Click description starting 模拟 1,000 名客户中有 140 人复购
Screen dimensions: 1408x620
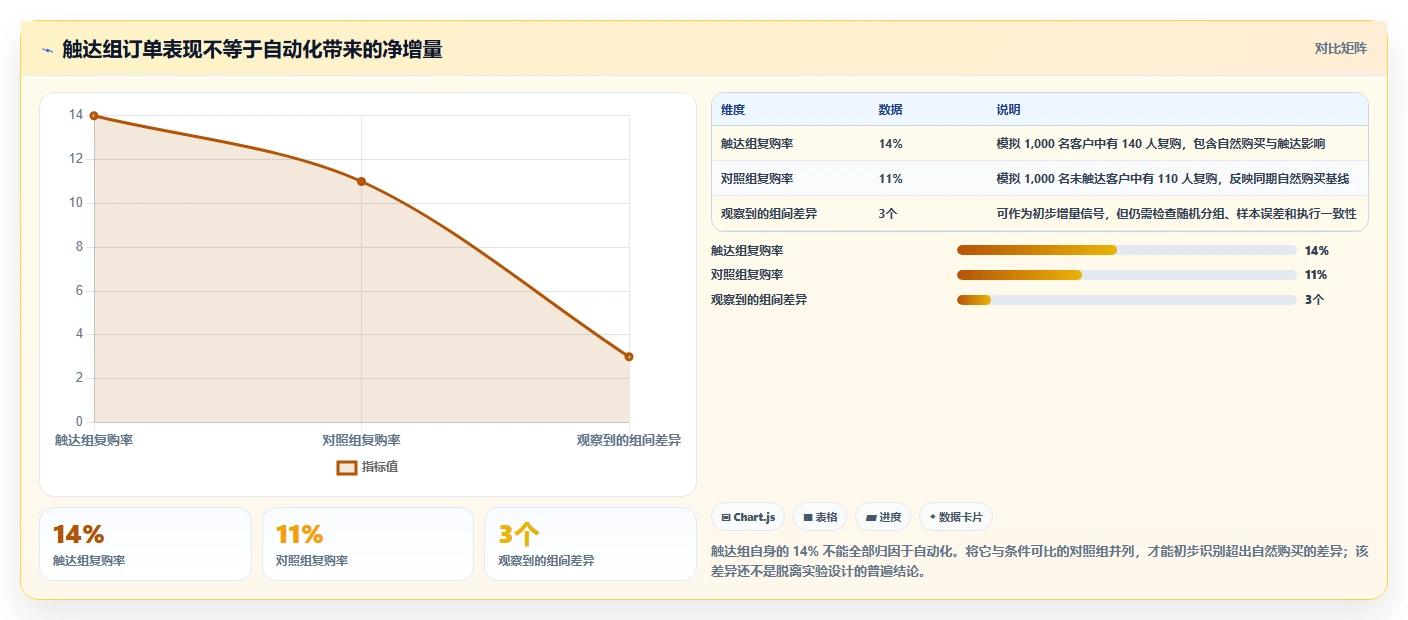click(x=1161, y=144)
